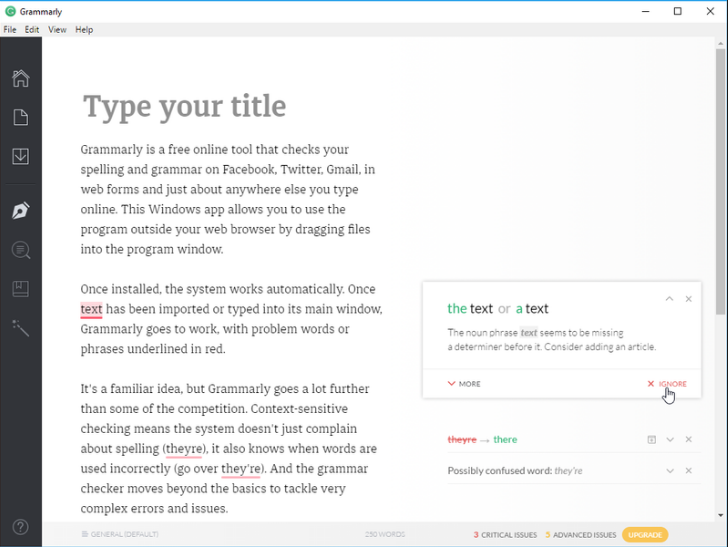728x547 pixels.
Task: Minimize the Grammarly window
Action: [x=645, y=11]
